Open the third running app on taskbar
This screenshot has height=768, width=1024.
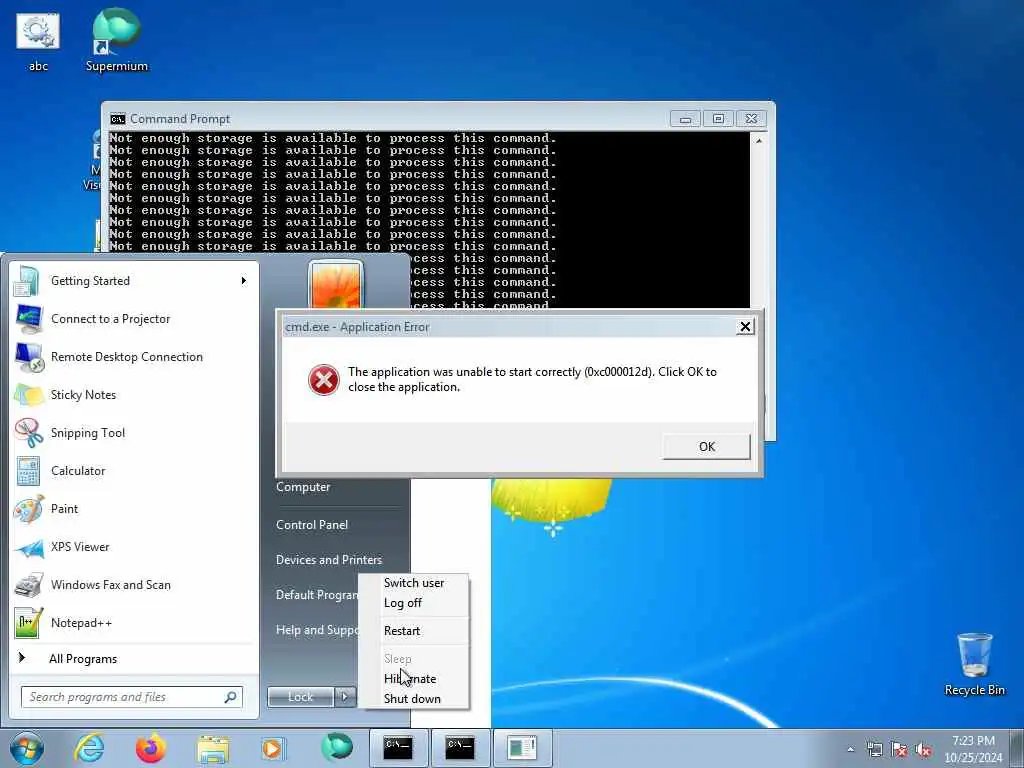522,748
